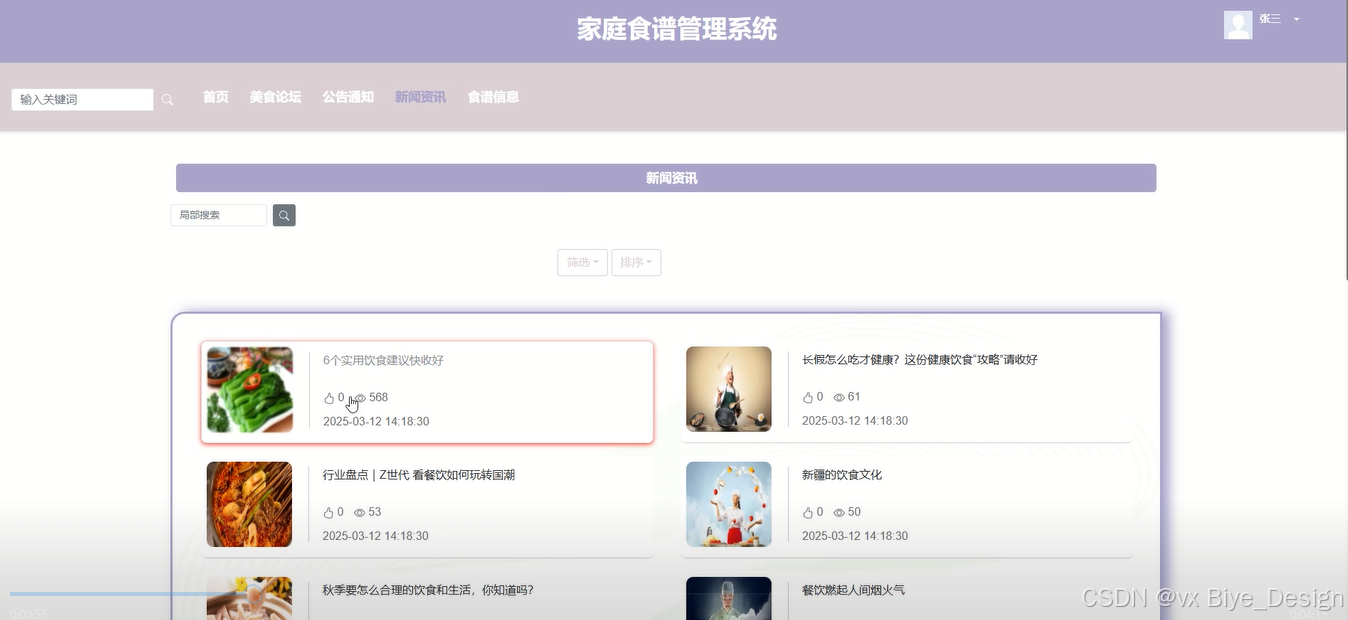Click the 局部搜索 input field
1348x620 pixels.
(x=219, y=215)
